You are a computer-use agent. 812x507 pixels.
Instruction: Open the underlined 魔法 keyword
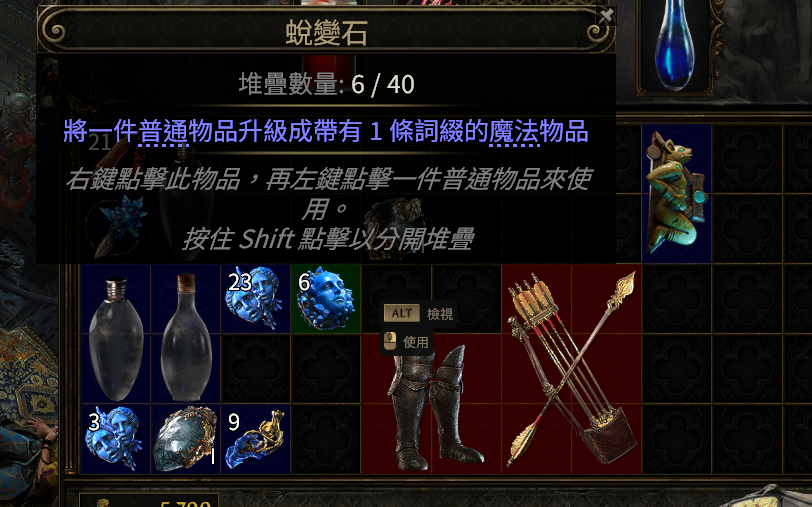pos(514,132)
